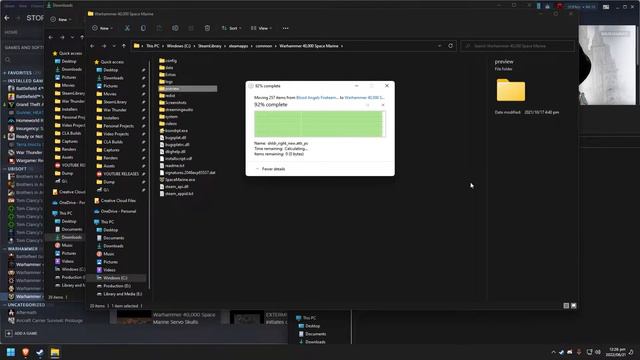Switch to Steam STORE tab
This screenshot has width=640, height=360.
coord(35,18)
